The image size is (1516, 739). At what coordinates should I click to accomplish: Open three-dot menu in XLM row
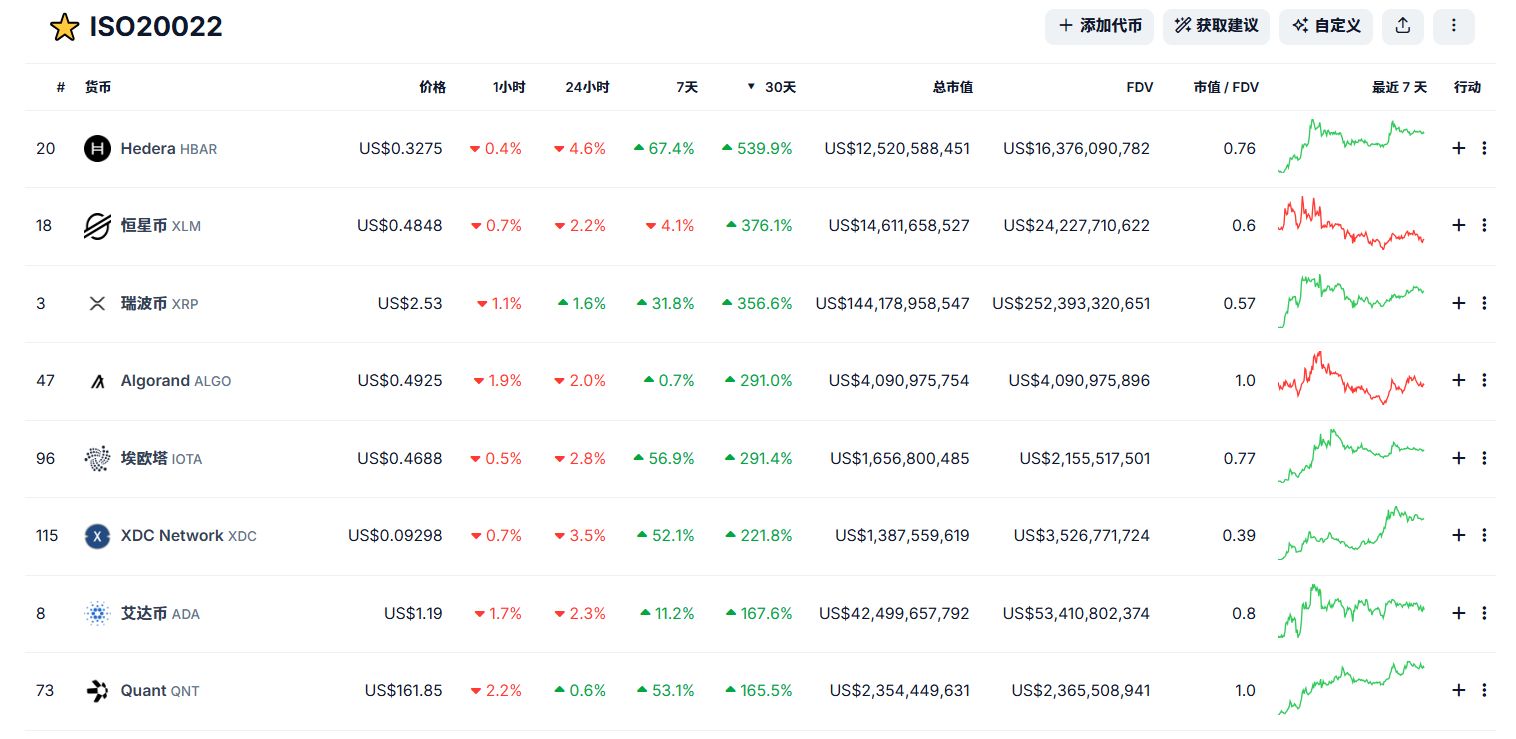point(1484,226)
